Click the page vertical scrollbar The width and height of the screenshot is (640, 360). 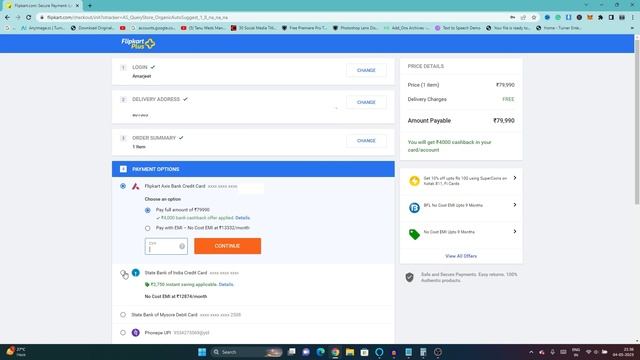click(637, 122)
